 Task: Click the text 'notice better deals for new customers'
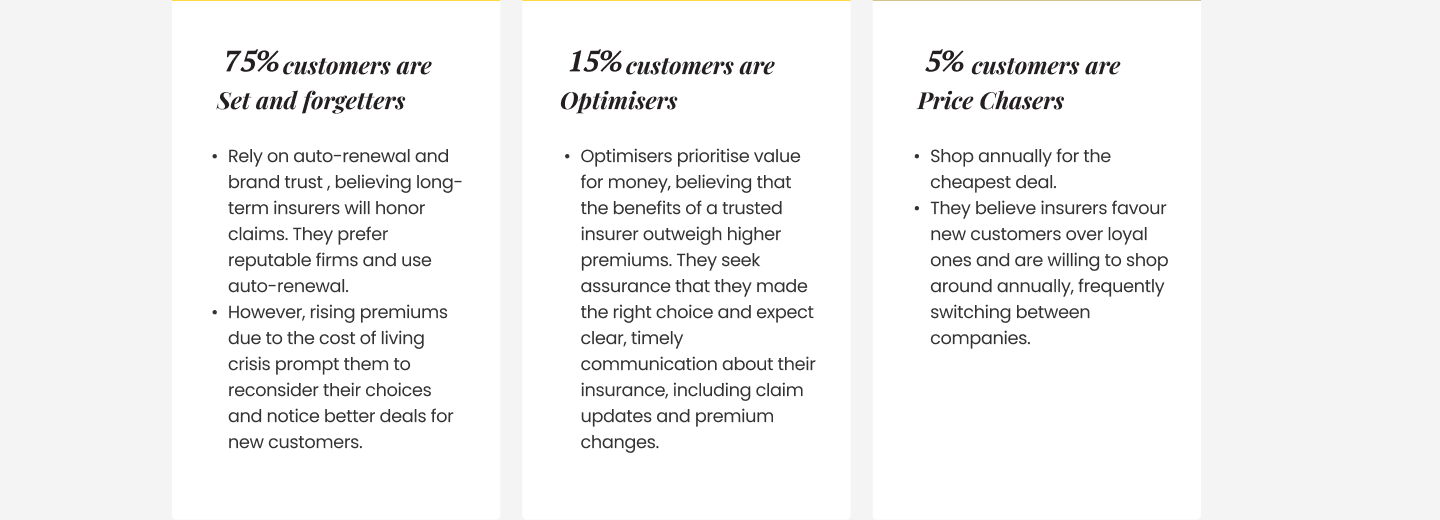(341, 429)
